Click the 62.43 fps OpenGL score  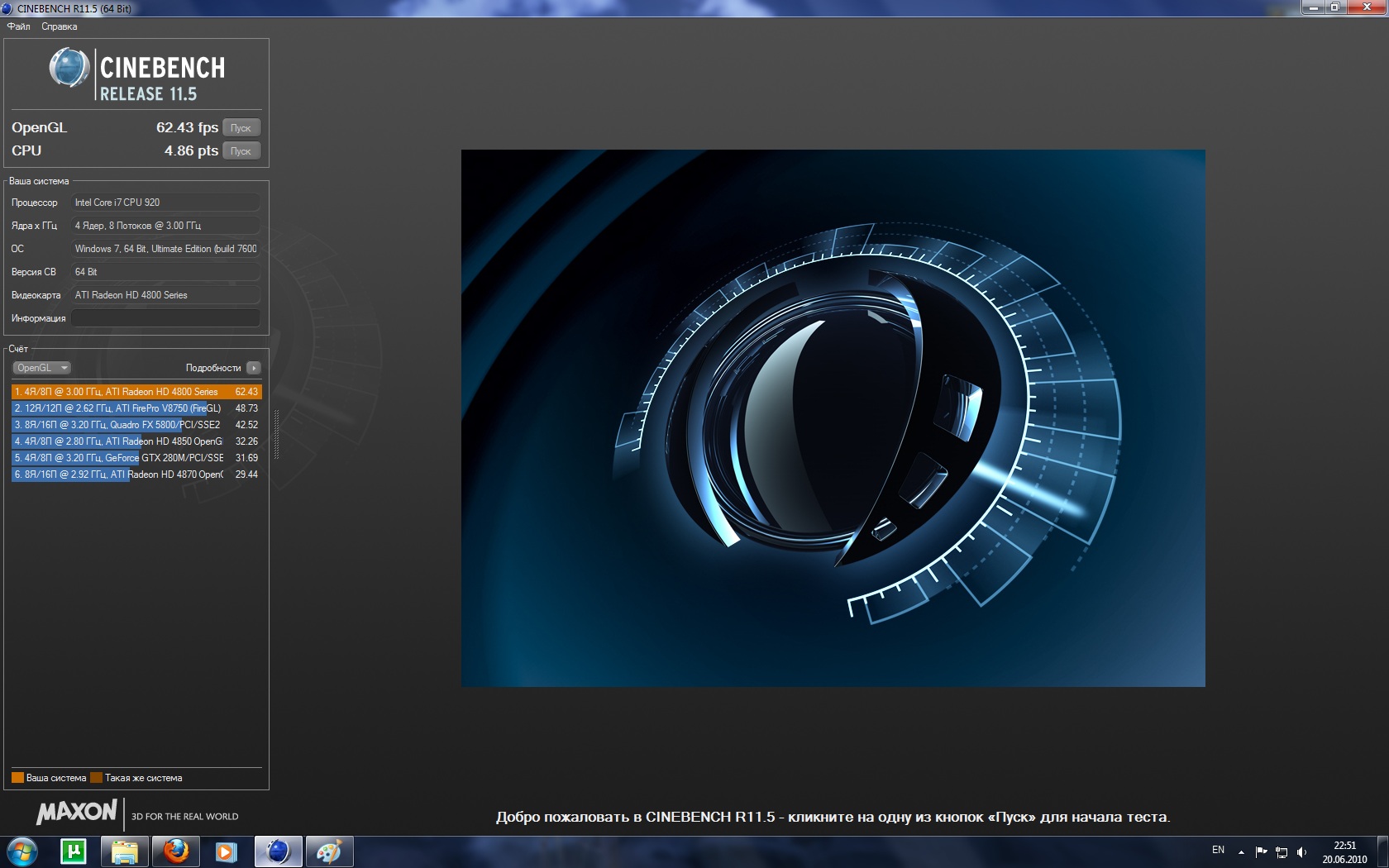[x=187, y=127]
